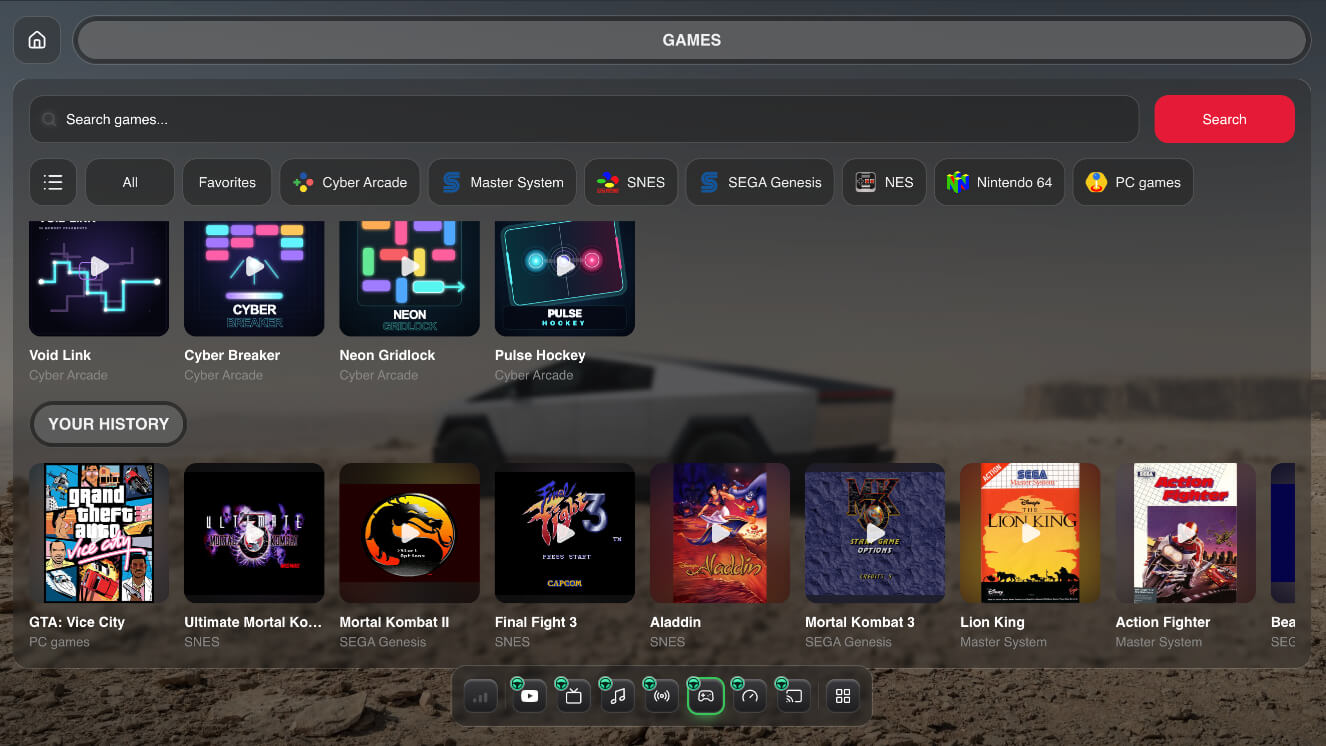Switch to the NES tab

point(884,182)
